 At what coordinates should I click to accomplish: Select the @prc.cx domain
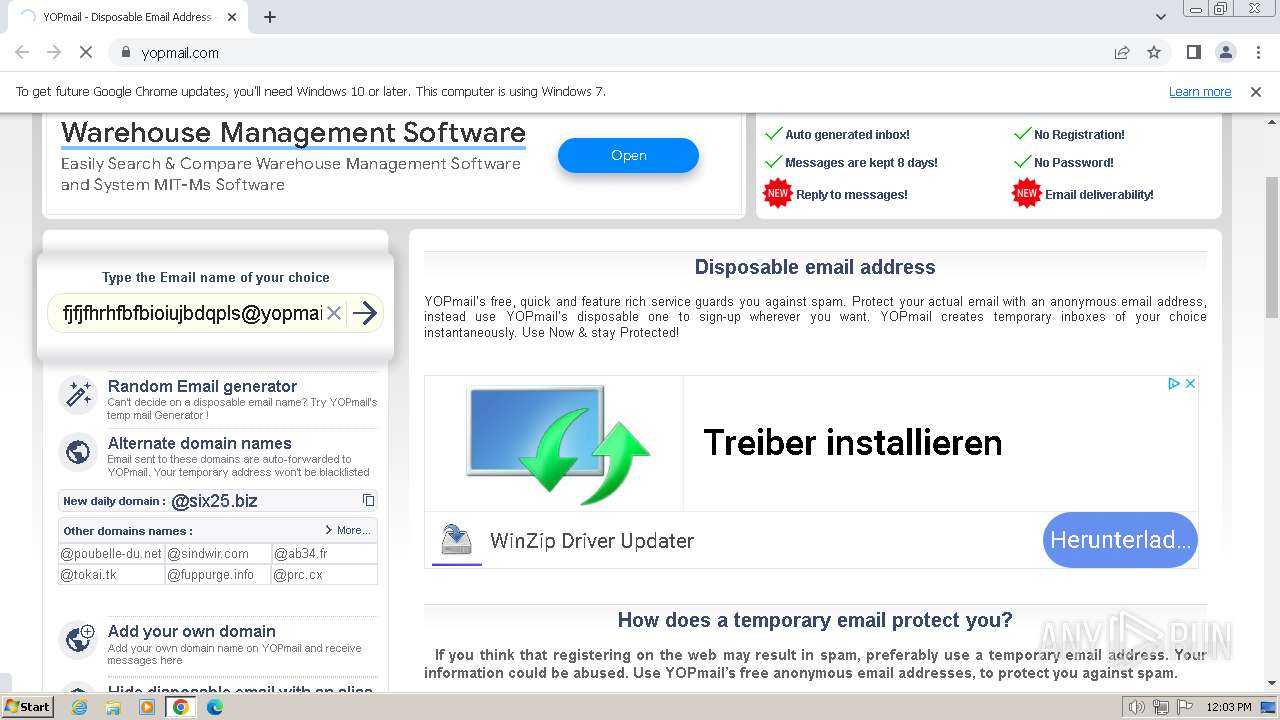point(325,575)
